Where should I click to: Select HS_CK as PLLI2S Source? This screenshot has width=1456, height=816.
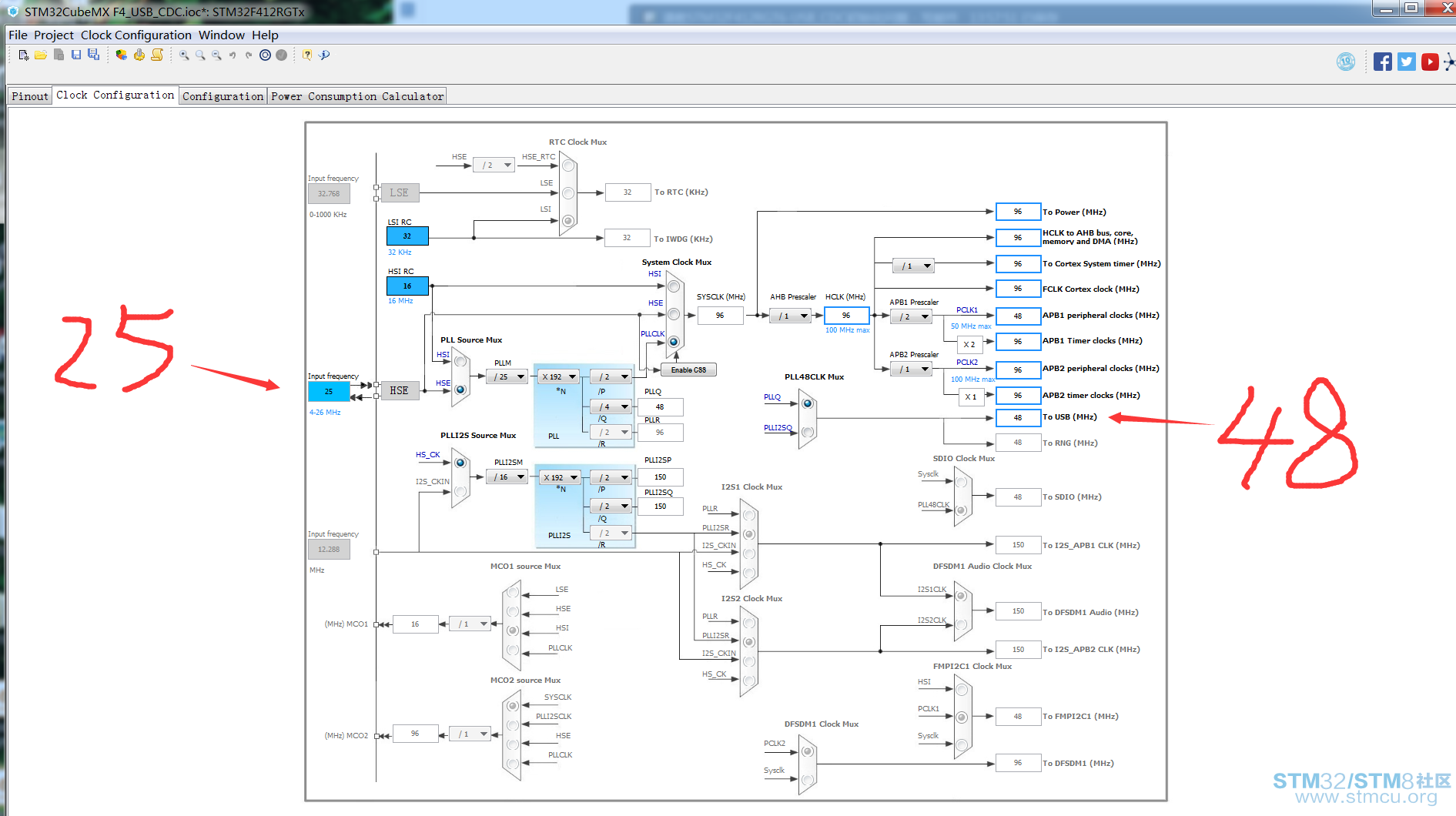tap(460, 463)
